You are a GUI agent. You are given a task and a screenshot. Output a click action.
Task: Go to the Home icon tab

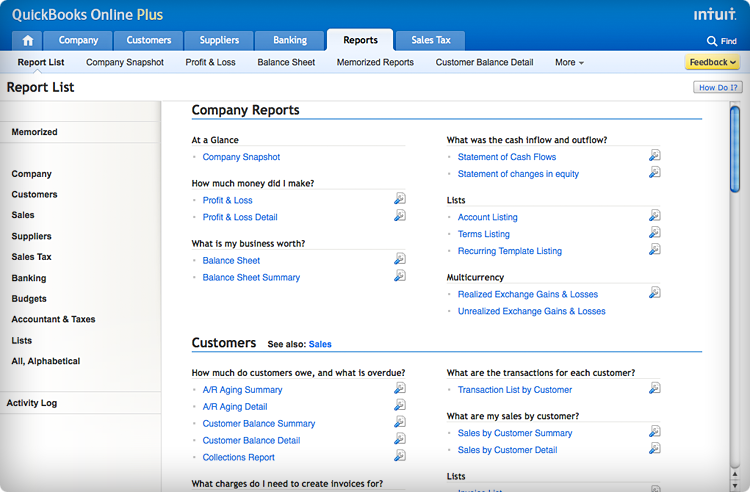(x=28, y=41)
